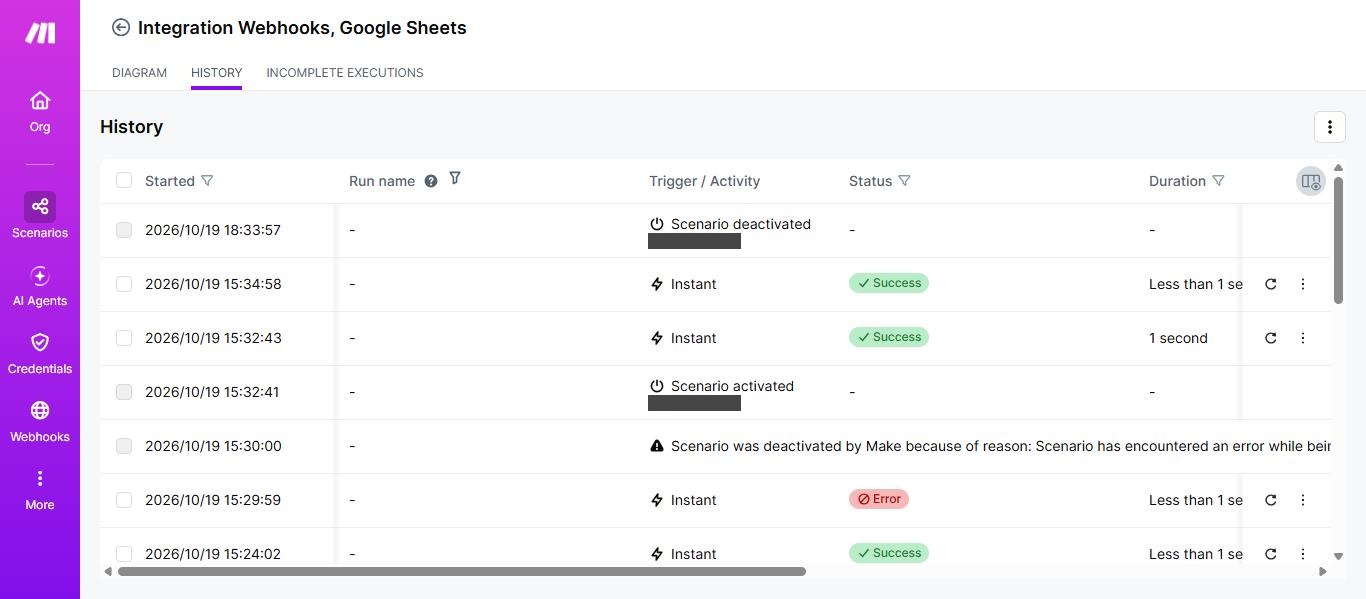
Task: Click the 'Scenario deactivated' text
Action: [741, 224]
